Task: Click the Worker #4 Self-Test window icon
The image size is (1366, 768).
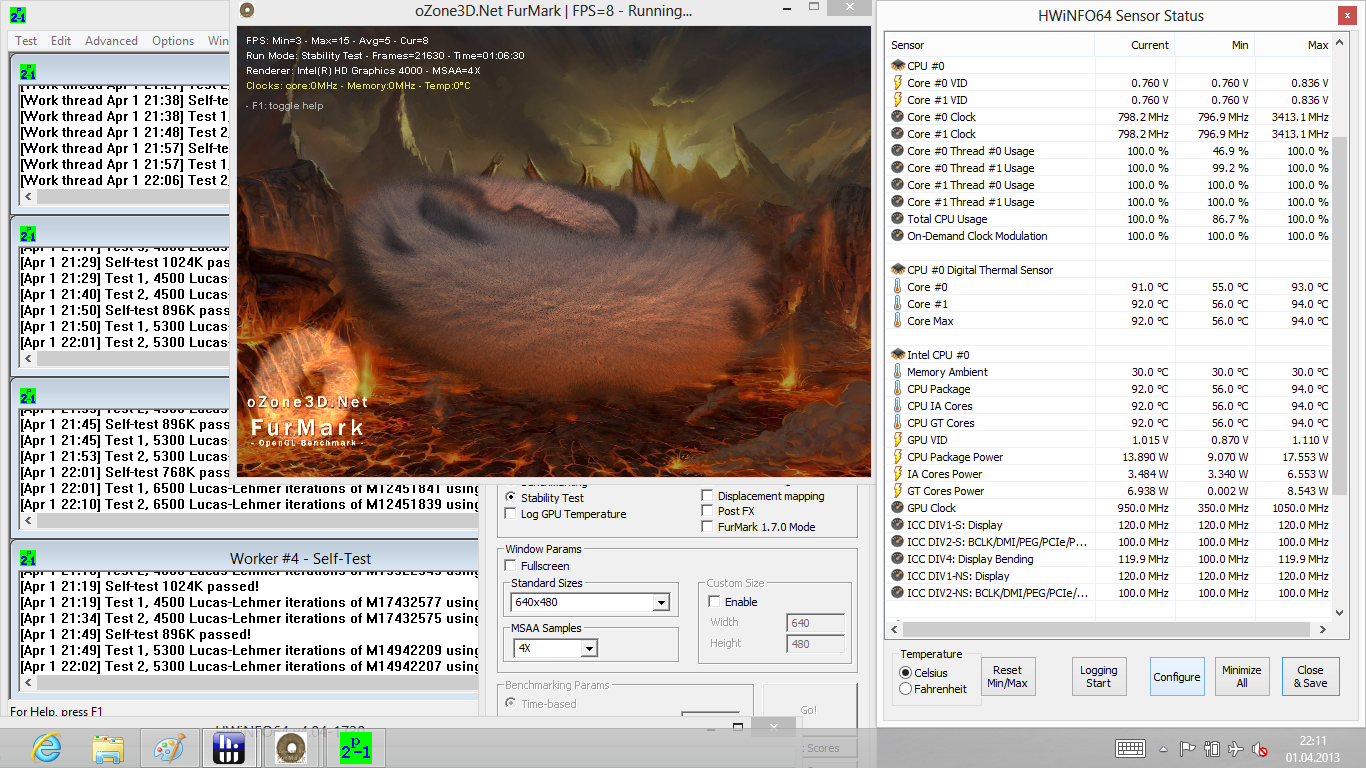Action: click(28, 559)
